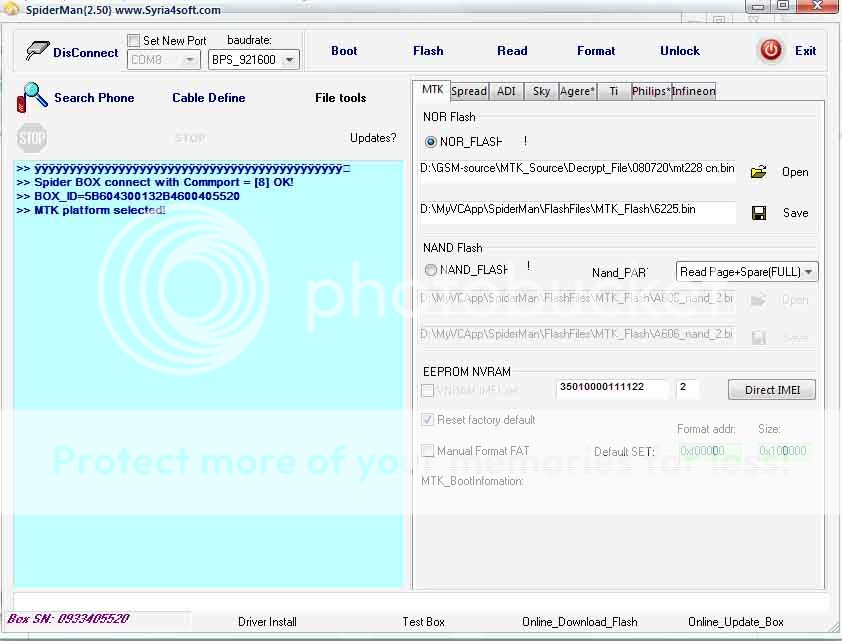Click the Unlock button
The width and height of the screenshot is (842, 641).
click(x=680, y=51)
